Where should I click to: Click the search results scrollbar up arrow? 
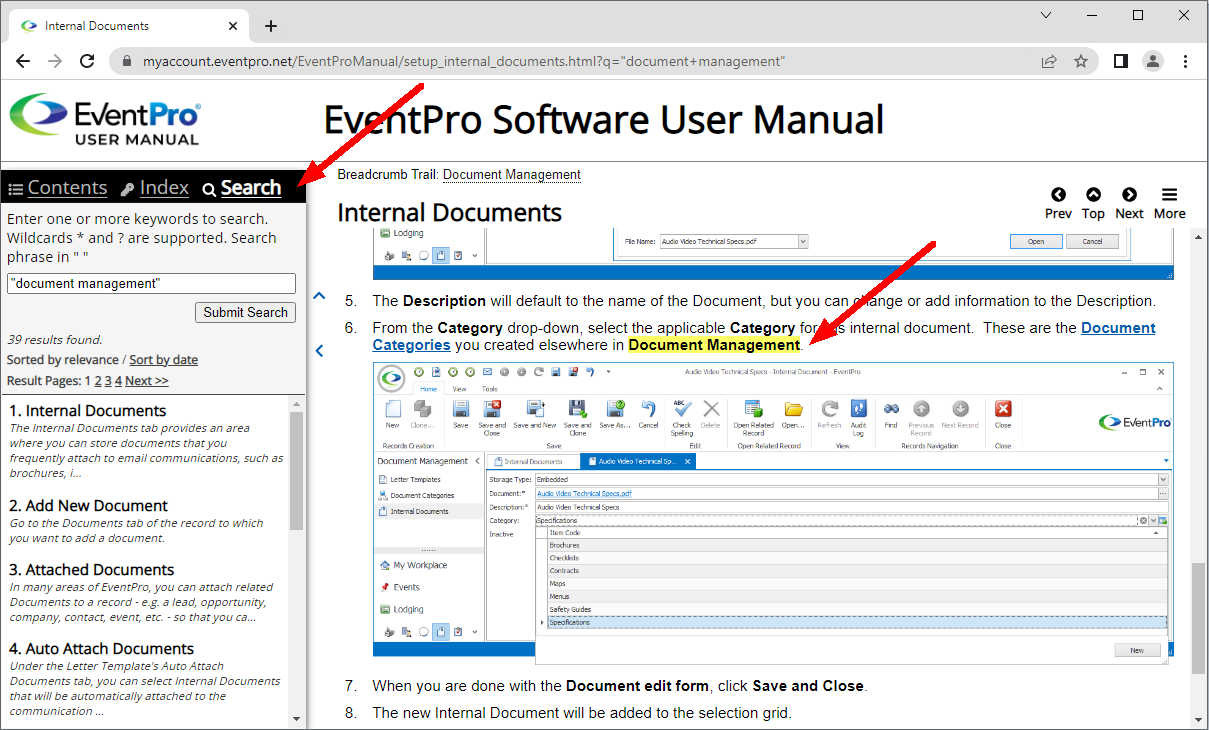(x=297, y=404)
